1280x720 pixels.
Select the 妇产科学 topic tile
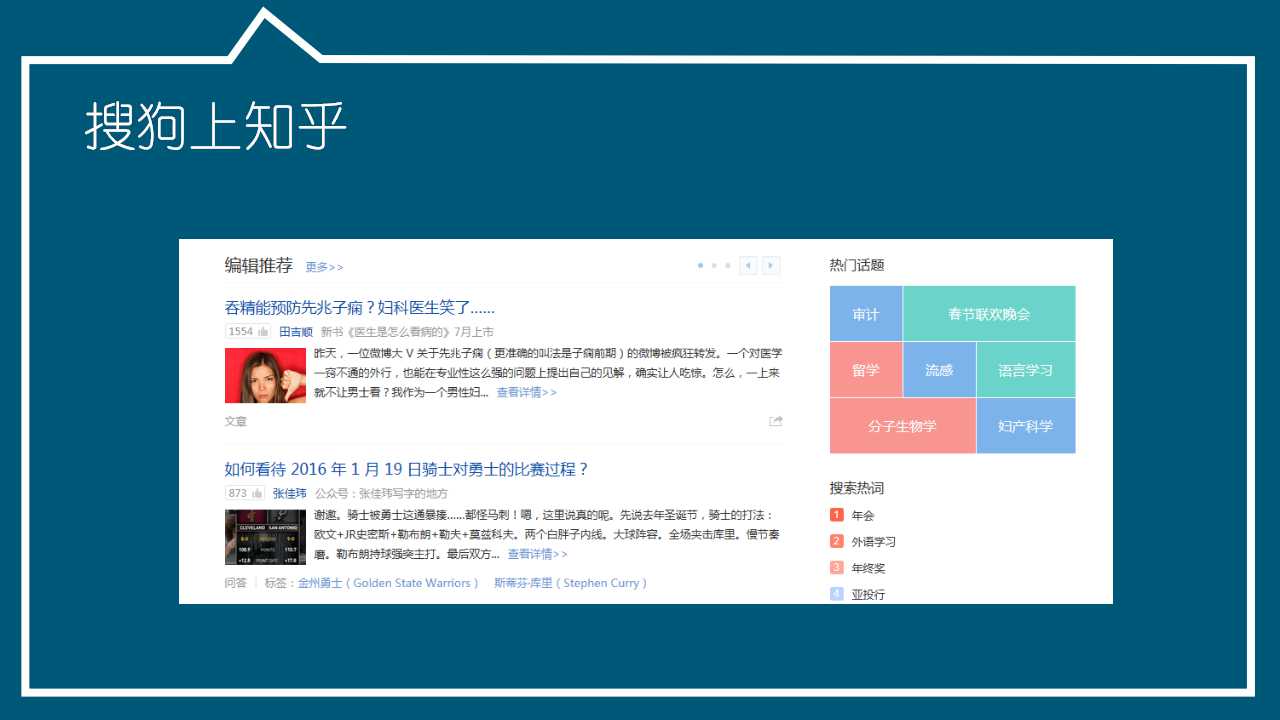tap(1026, 426)
